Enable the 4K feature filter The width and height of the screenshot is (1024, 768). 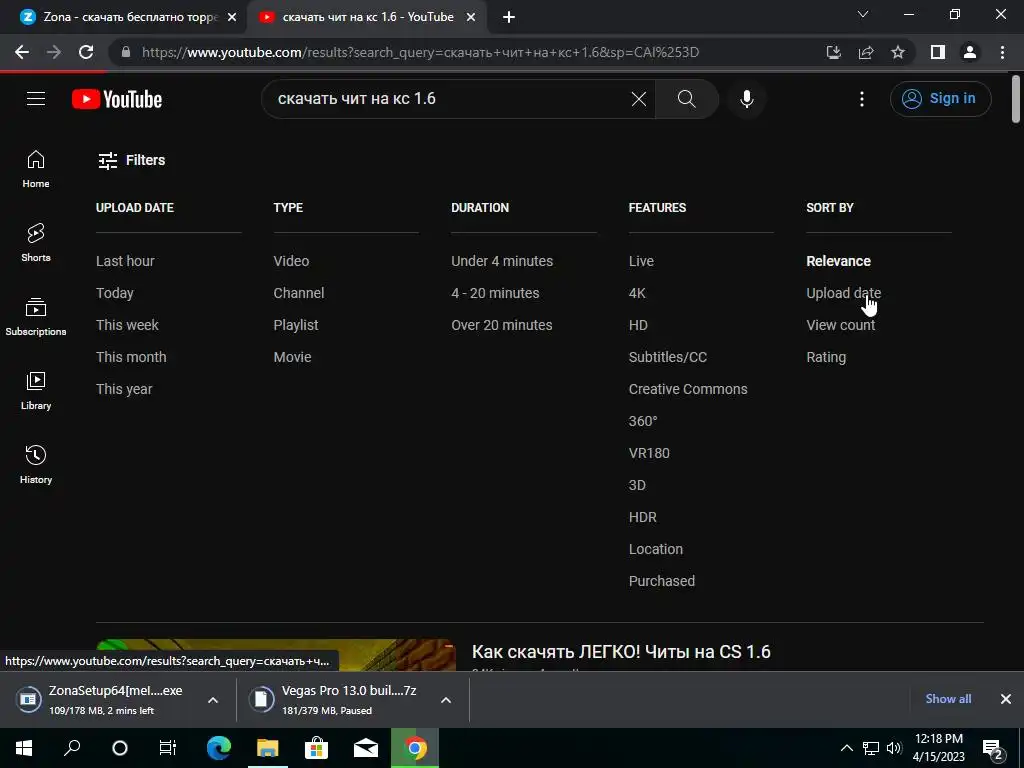[637, 293]
